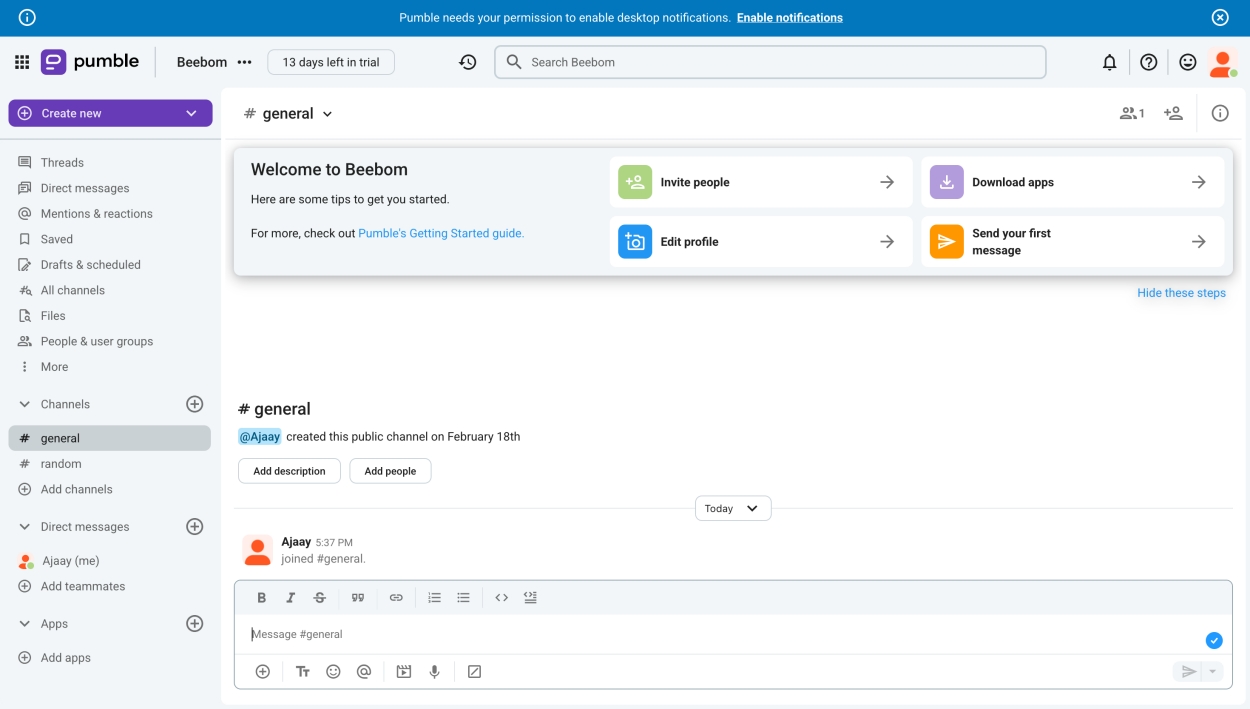Click Enable notifications in the banner
Screen dimensions: 1250x709
click(x=789, y=17)
